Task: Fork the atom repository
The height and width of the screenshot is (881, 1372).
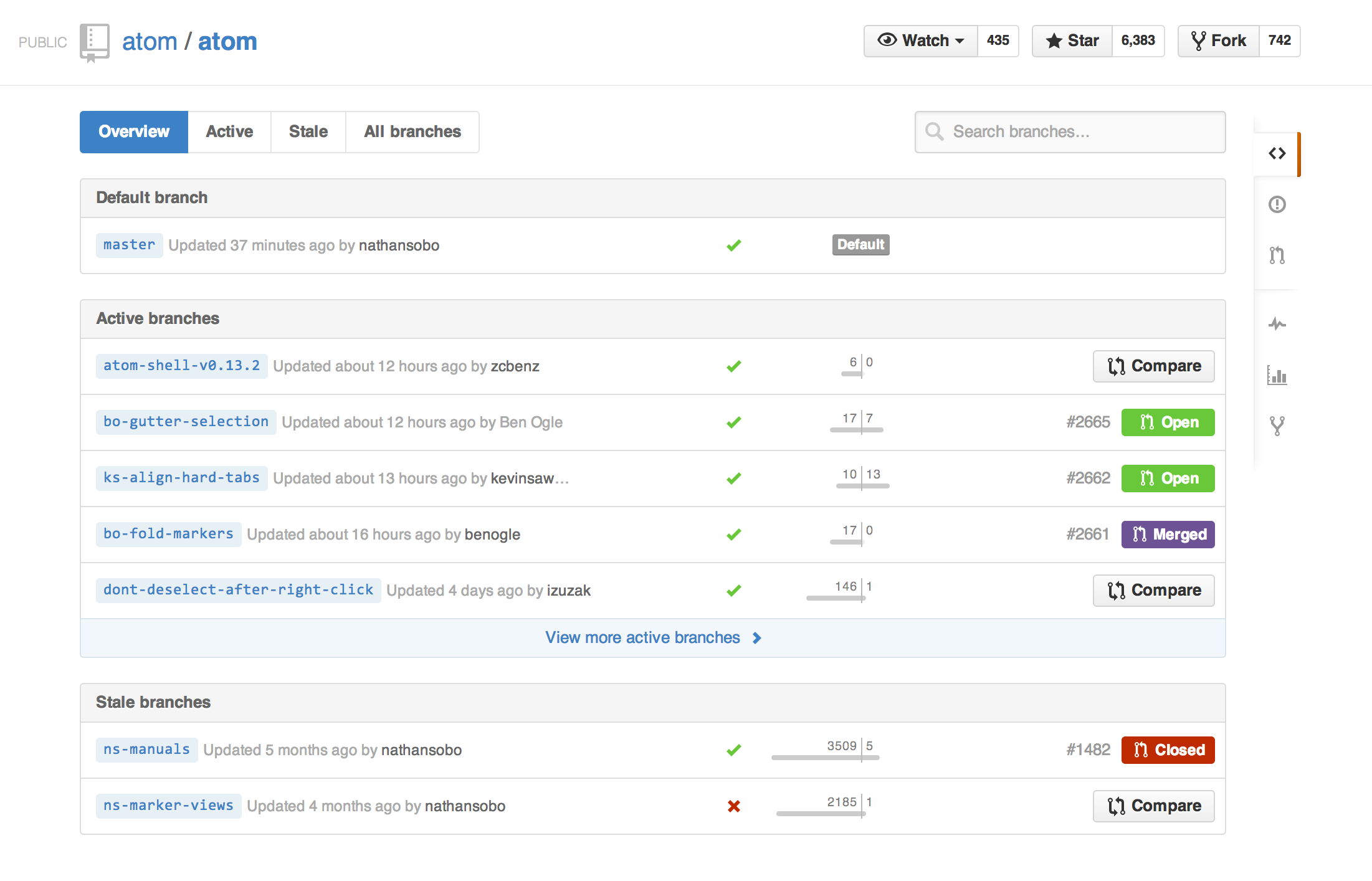Action: (x=1219, y=41)
